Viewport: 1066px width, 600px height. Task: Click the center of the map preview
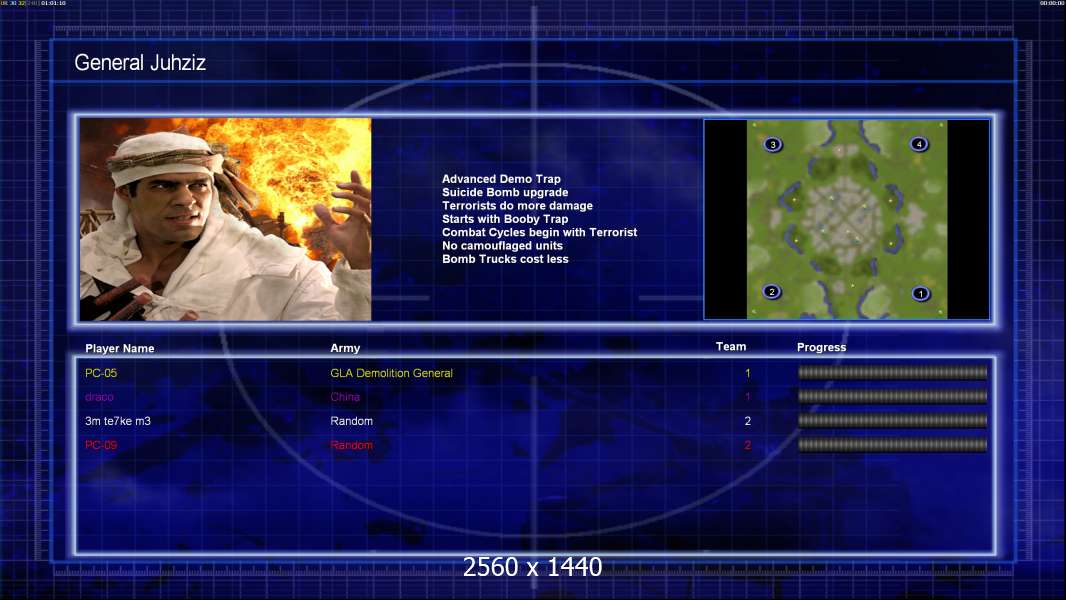point(846,219)
